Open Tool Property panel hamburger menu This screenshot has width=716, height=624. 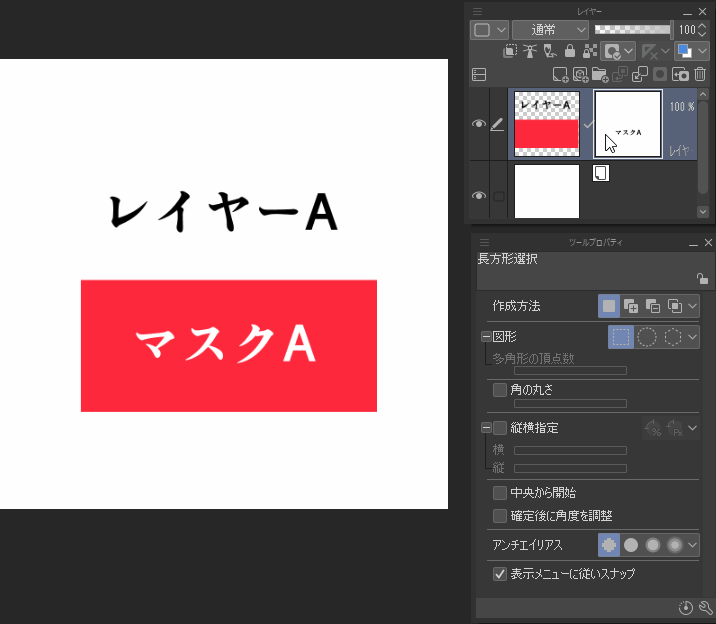point(484,242)
